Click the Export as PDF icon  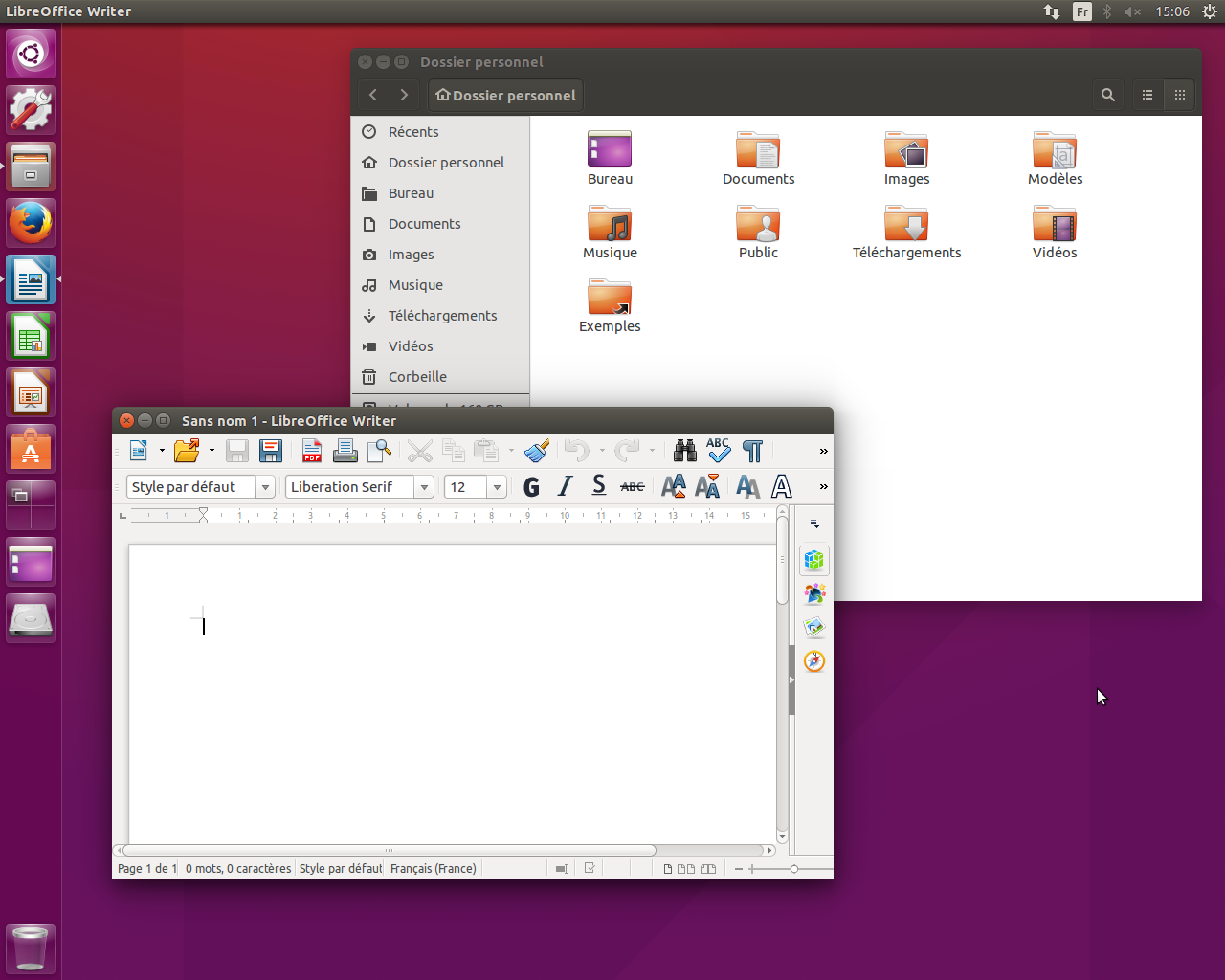312,451
